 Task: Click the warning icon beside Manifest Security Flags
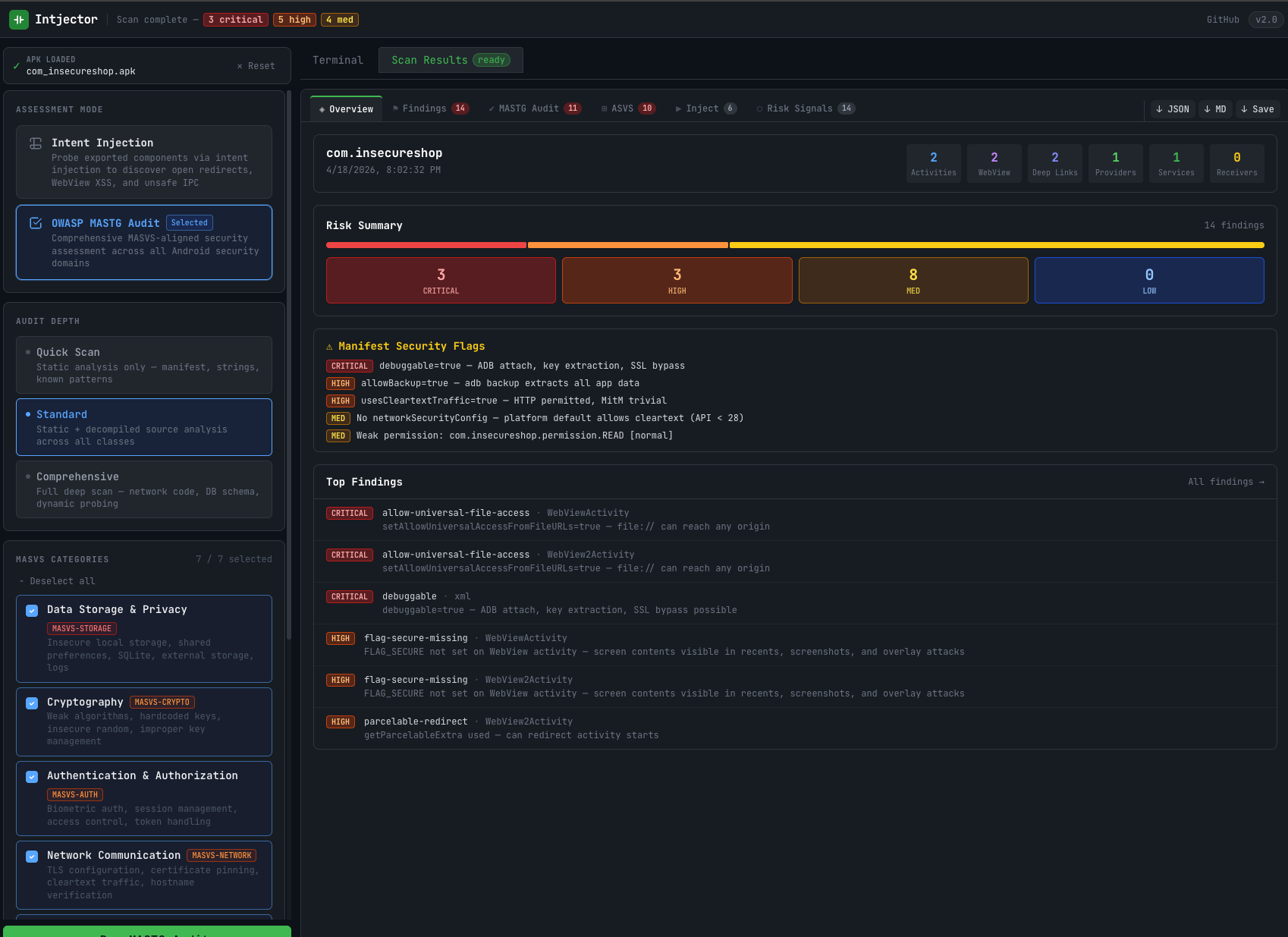point(329,346)
